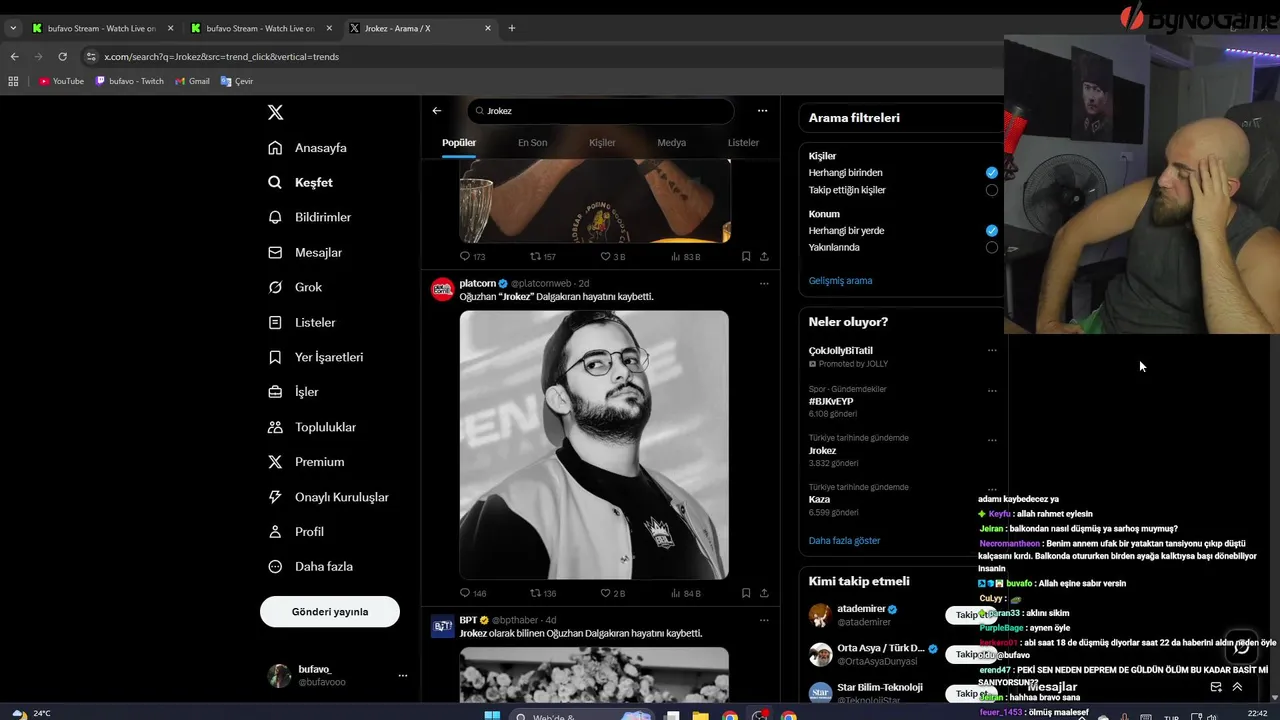Reply to the top post with 173 replies
Image resolution: width=1280 pixels, height=720 pixels.
[x=465, y=257]
